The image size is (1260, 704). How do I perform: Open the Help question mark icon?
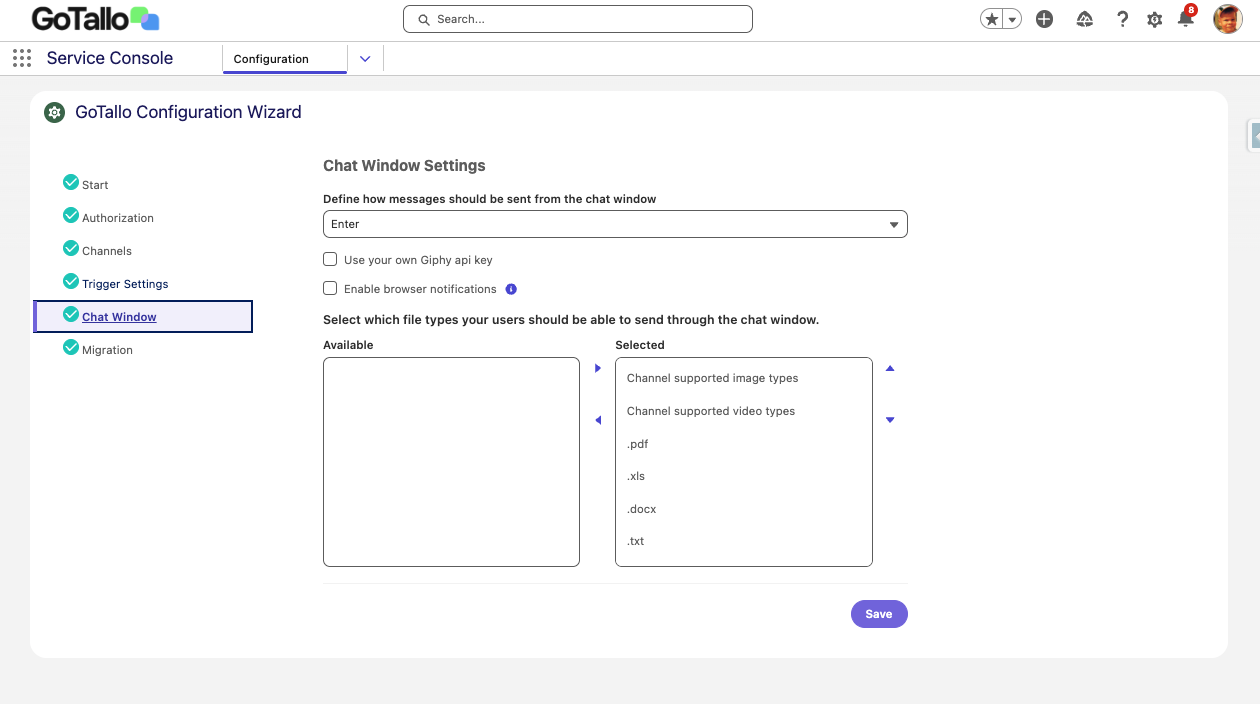click(1122, 19)
